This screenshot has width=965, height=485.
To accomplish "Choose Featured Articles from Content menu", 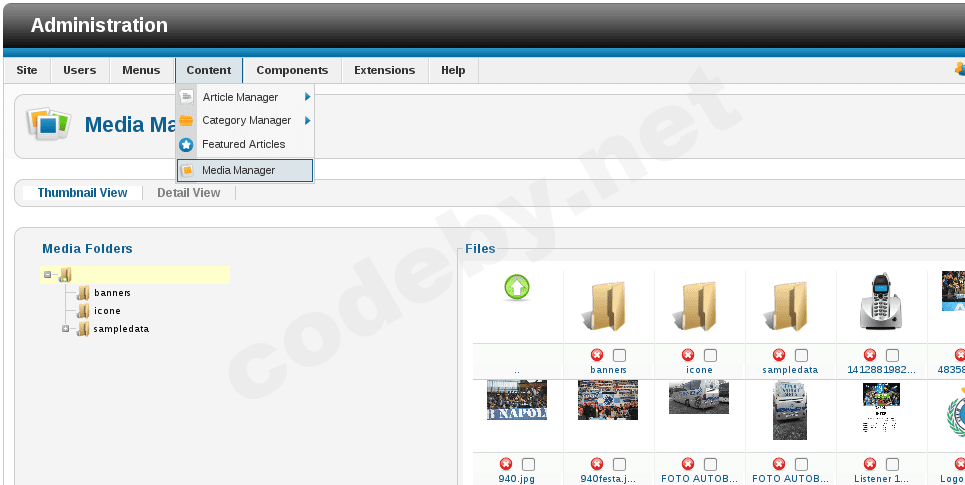I will [x=245, y=145].
